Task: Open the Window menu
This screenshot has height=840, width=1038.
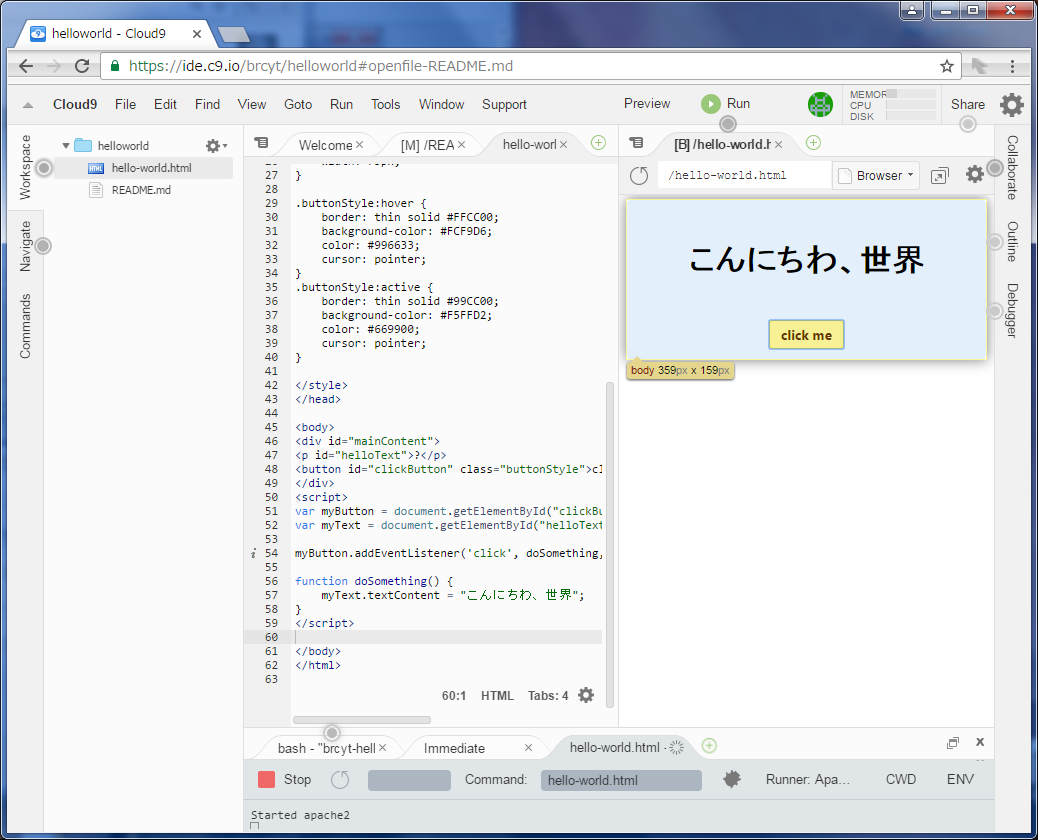Action: pos(441,104)
